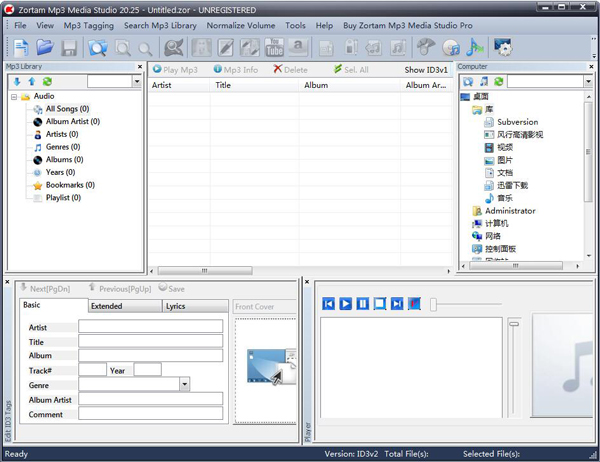This screenshot has height=462, width=600.
Task: Select Administrator in the Computer tree
Action: coord(510,211)
